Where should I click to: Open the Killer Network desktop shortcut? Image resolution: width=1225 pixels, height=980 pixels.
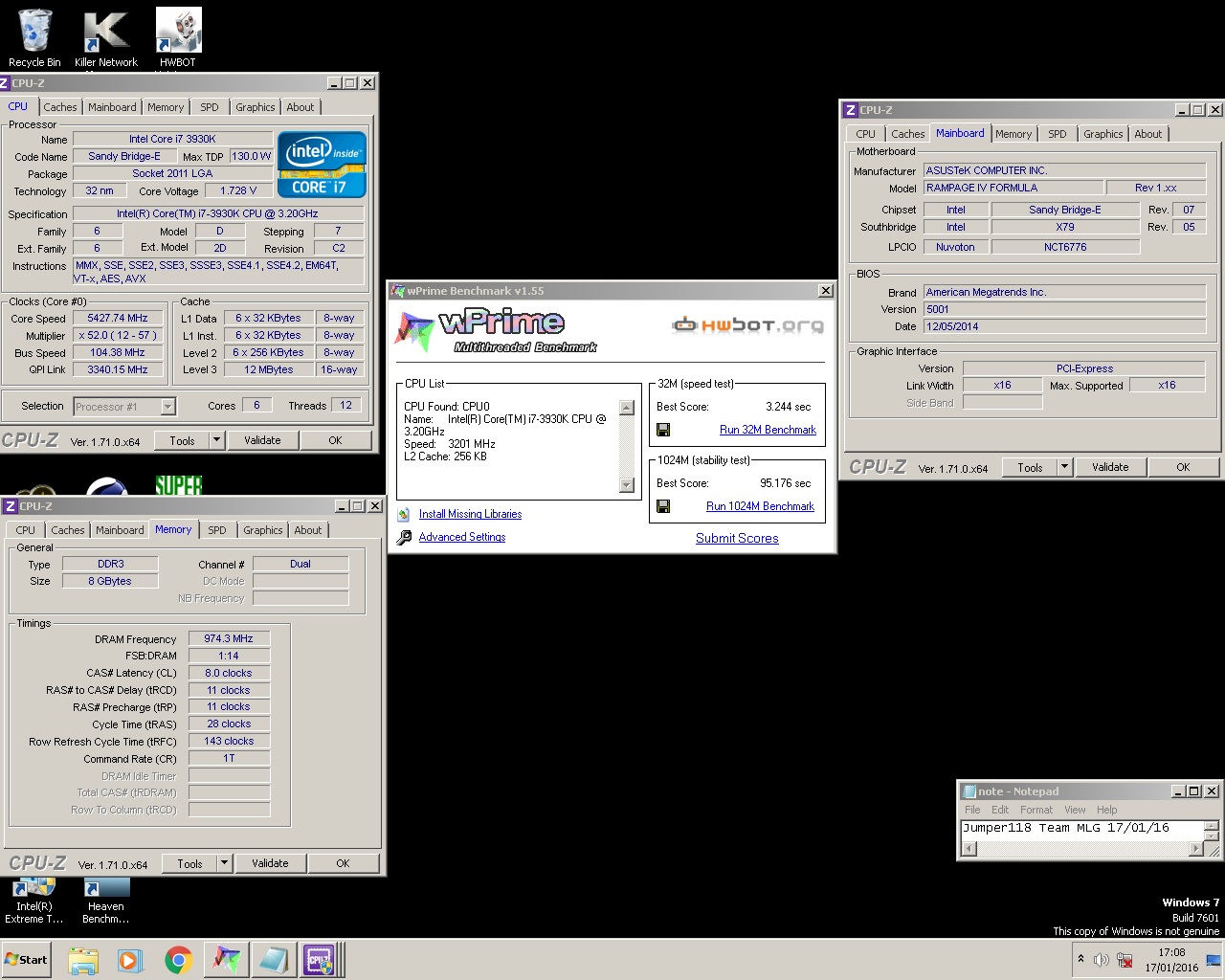point(105,36)
